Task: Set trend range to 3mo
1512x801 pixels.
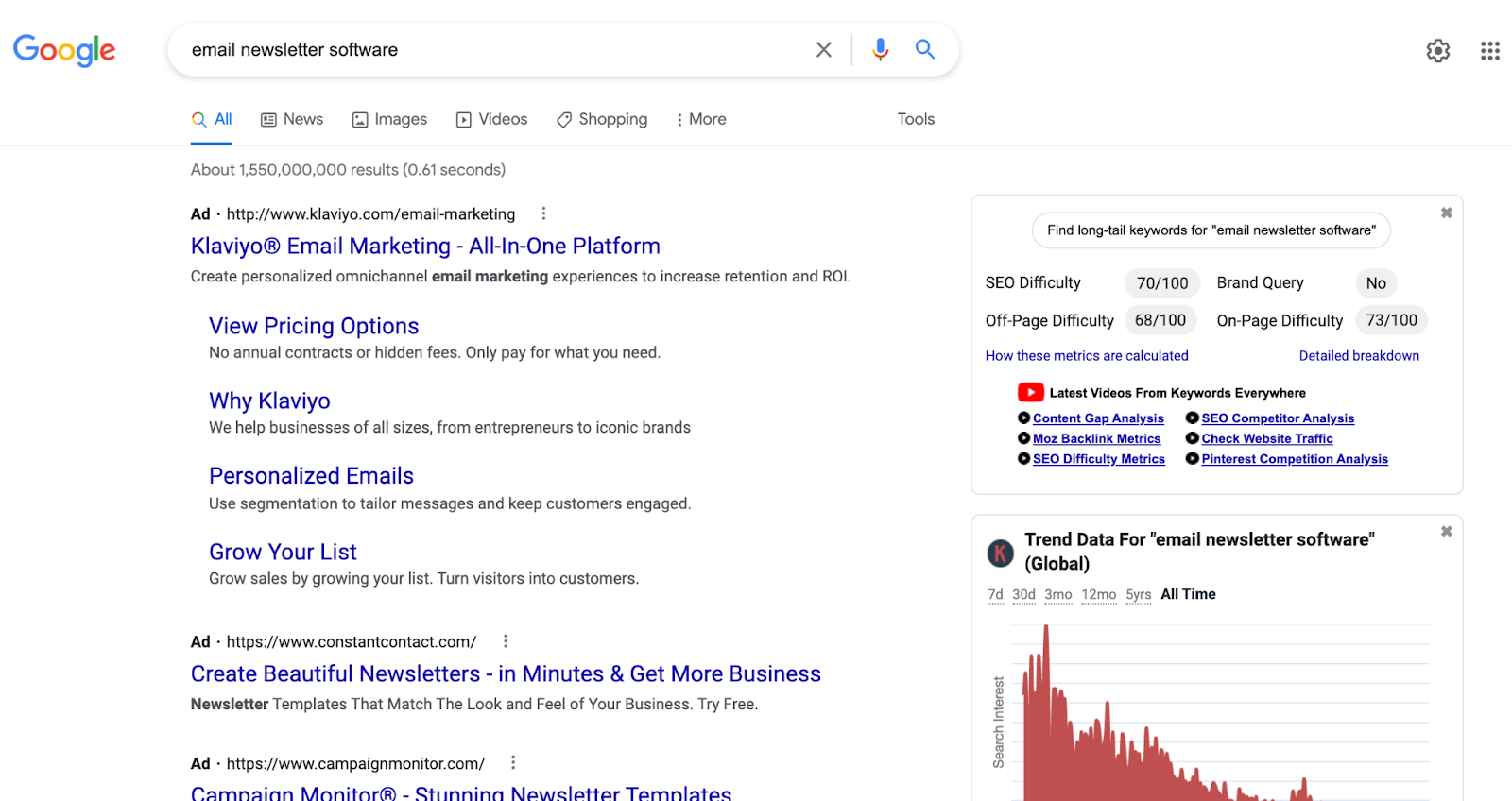Action: pyautogui.click(x=1058, y=594)
